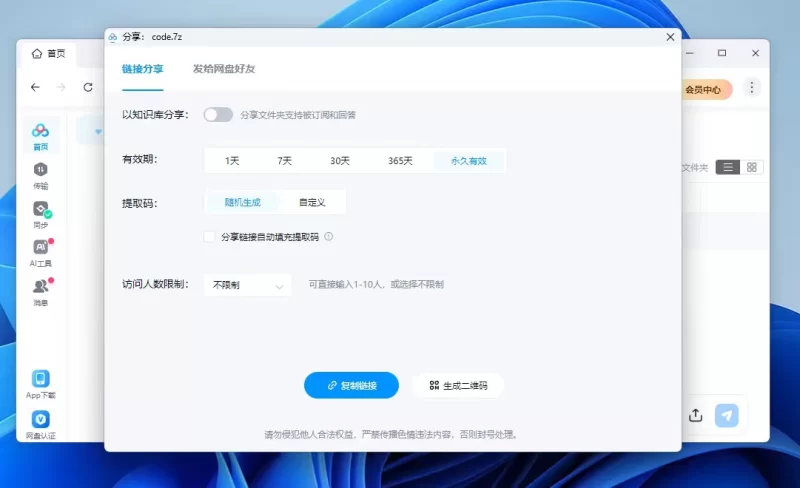Select 永久有效 validity period
Screen dimensions: 800x488
(469, 161)
